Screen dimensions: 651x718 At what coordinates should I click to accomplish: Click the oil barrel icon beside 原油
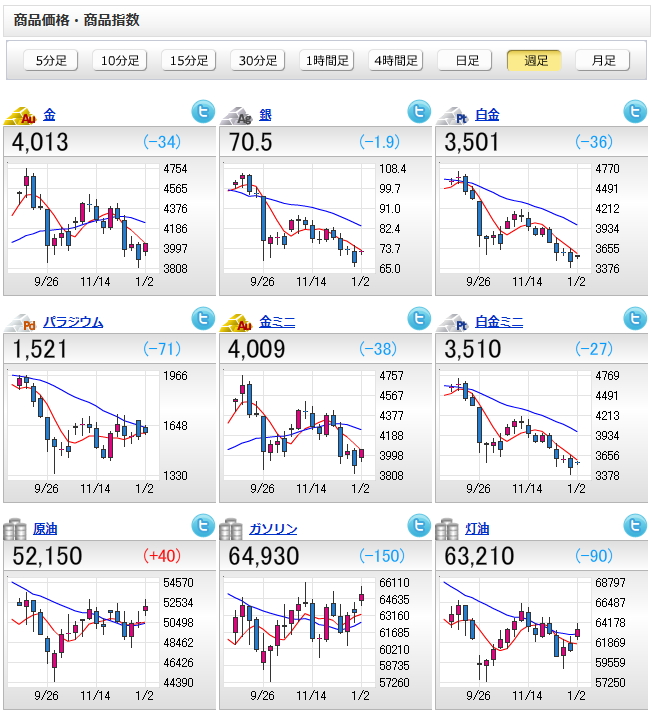[x=17, y=529]
